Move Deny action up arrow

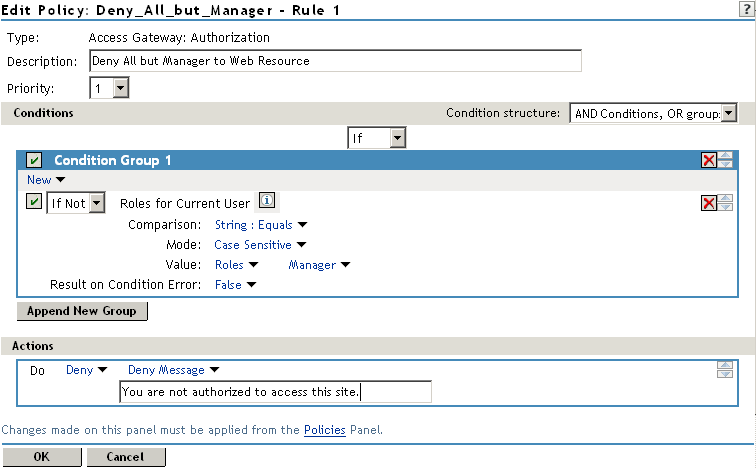[725, 365]
